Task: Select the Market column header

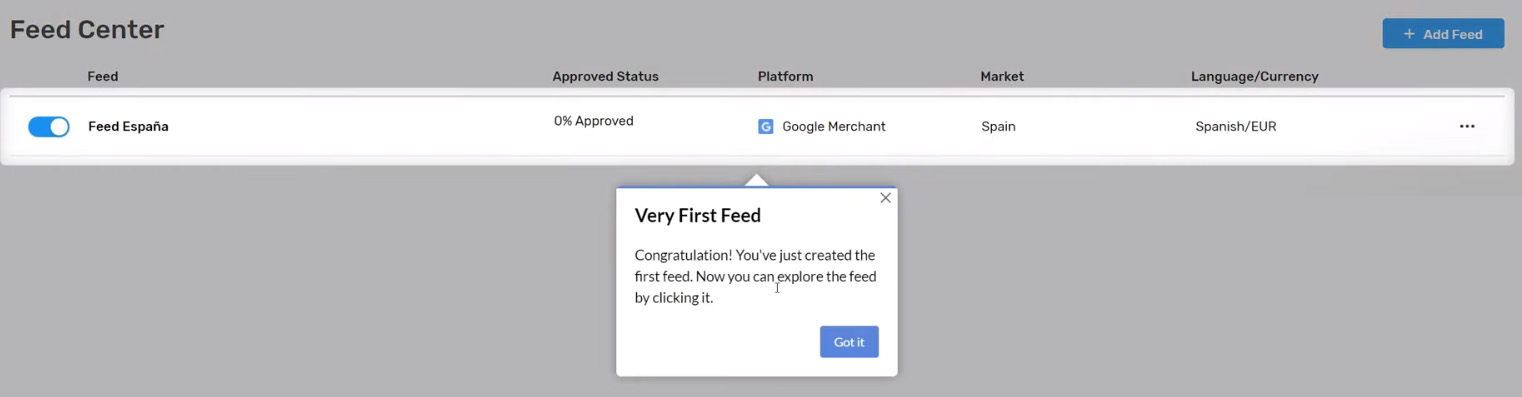Action: (1002, 76)
